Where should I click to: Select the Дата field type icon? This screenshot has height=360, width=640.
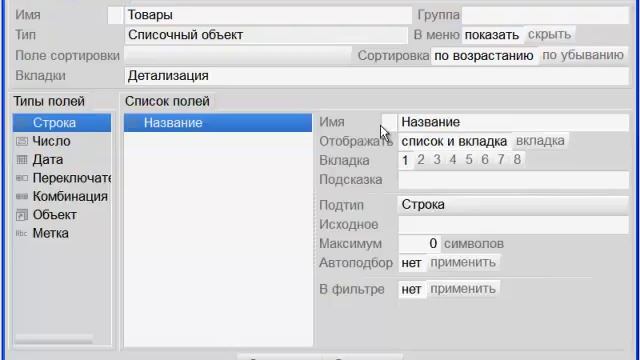22,160
